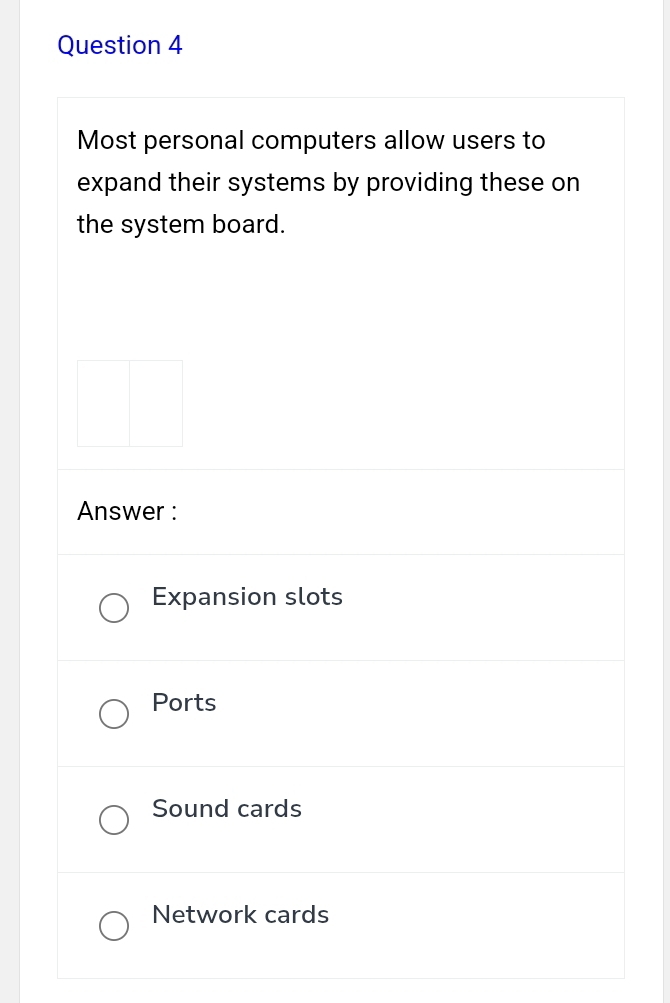The width and height of the screenshot is (670, 1003).
Task: Click the word "Most" in the question
Action: click(106, 141)
